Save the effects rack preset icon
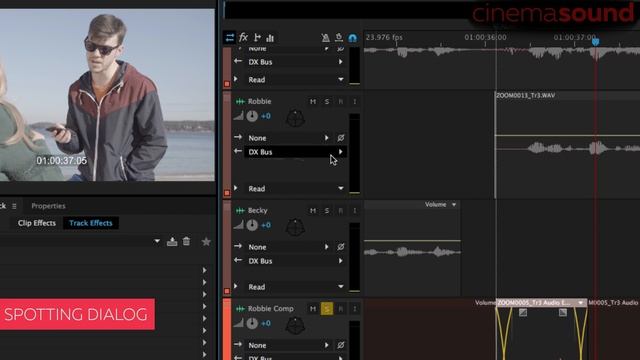 pos(172,242)
